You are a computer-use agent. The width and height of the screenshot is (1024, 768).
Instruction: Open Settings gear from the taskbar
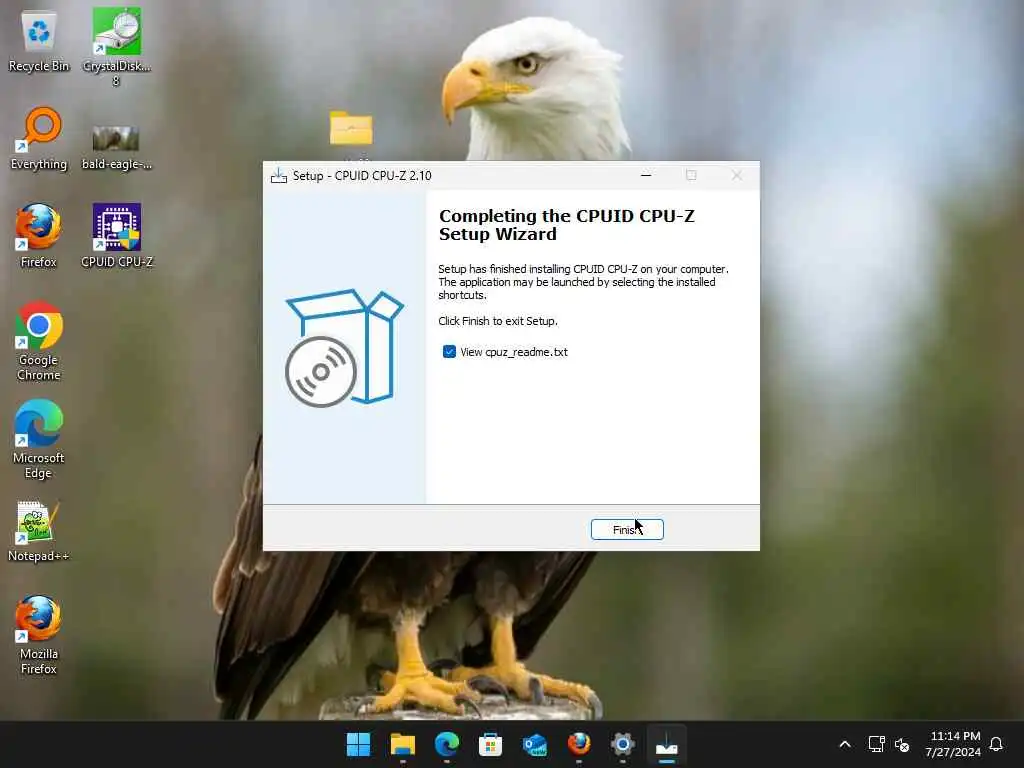point(622,744)
